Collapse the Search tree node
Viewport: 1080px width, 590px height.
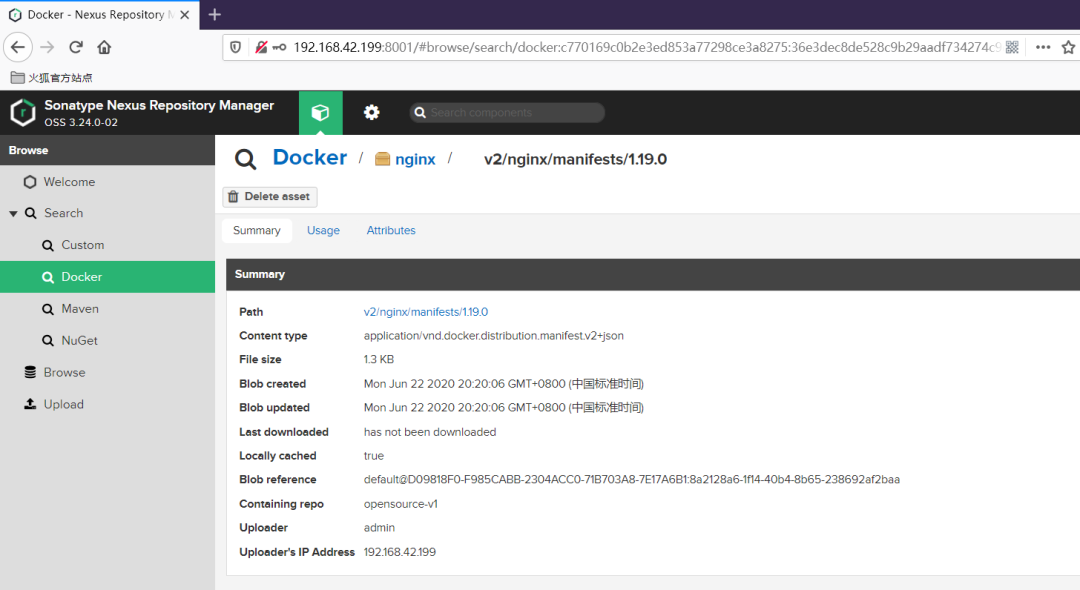(13, 214)
